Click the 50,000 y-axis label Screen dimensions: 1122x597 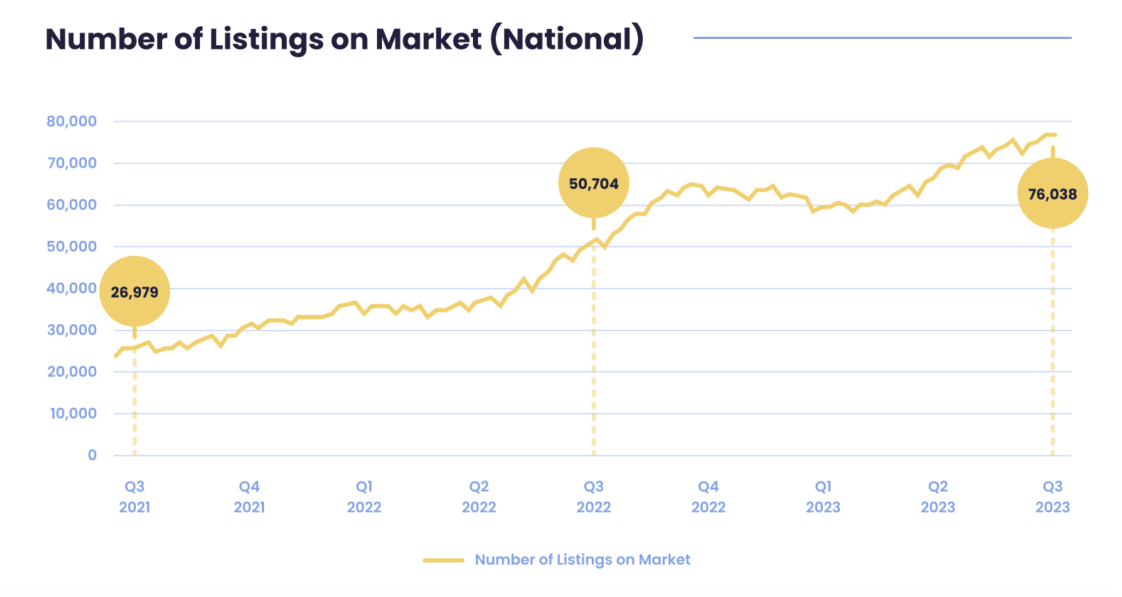pos(71,246)
